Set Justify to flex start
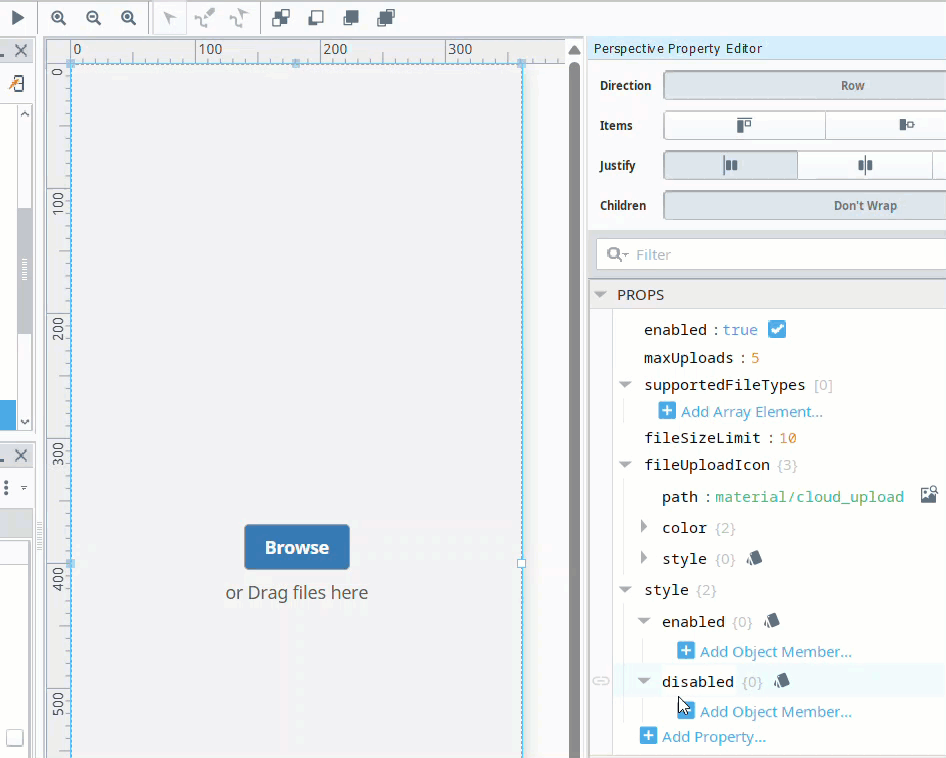 click(731, 165)
